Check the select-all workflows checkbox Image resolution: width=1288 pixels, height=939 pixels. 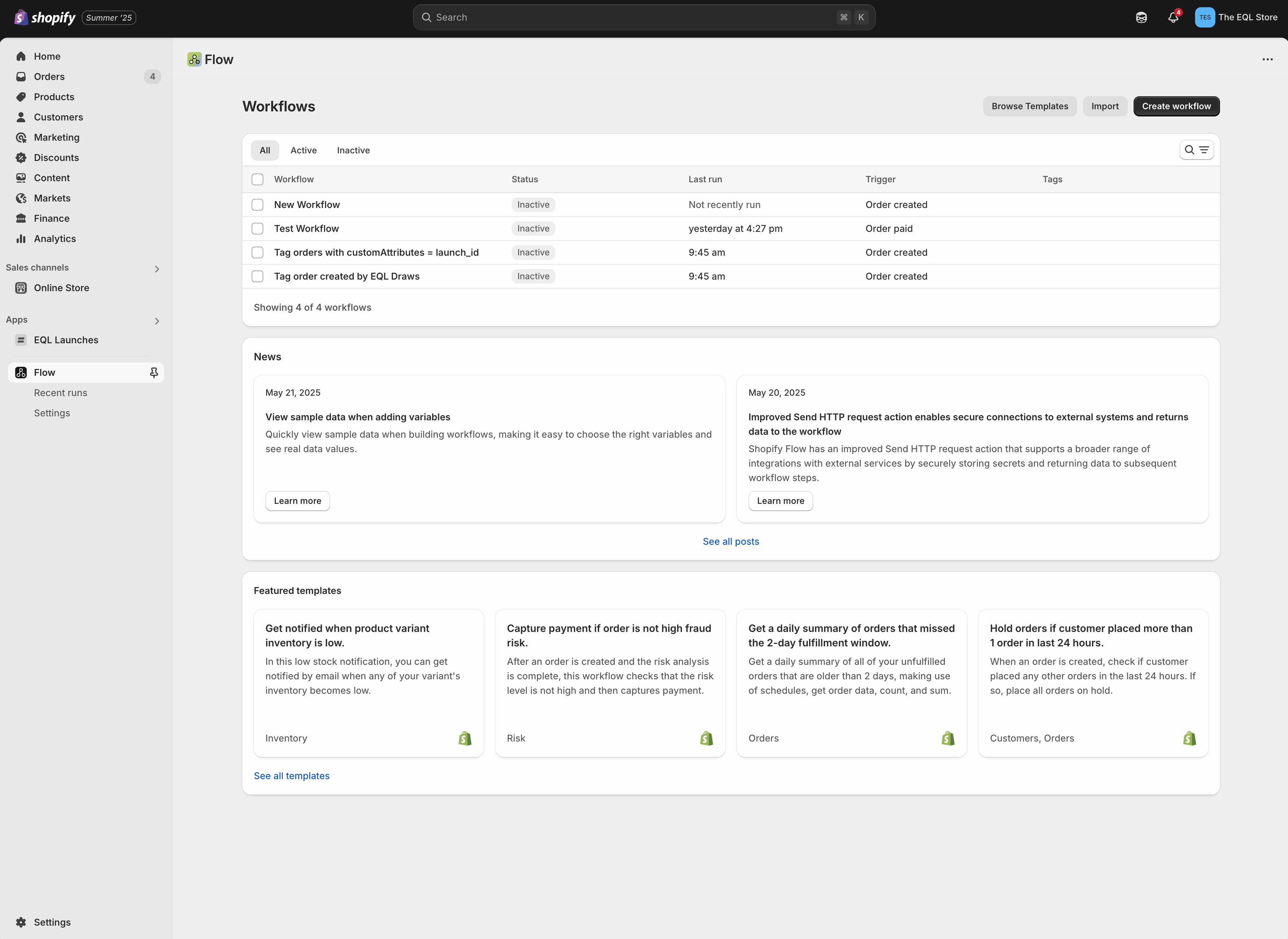tap(257, 179)
